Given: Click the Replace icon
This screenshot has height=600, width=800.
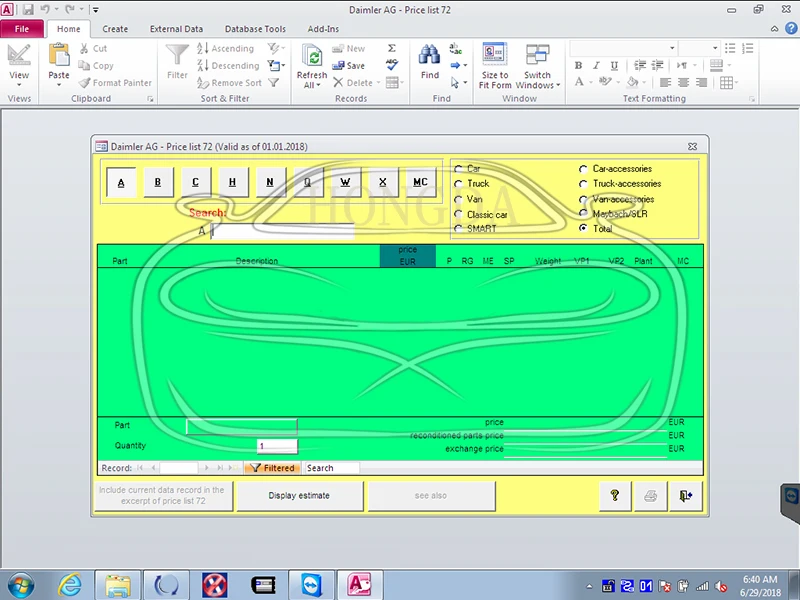Looking at the screenshot, I should (456, 49).
